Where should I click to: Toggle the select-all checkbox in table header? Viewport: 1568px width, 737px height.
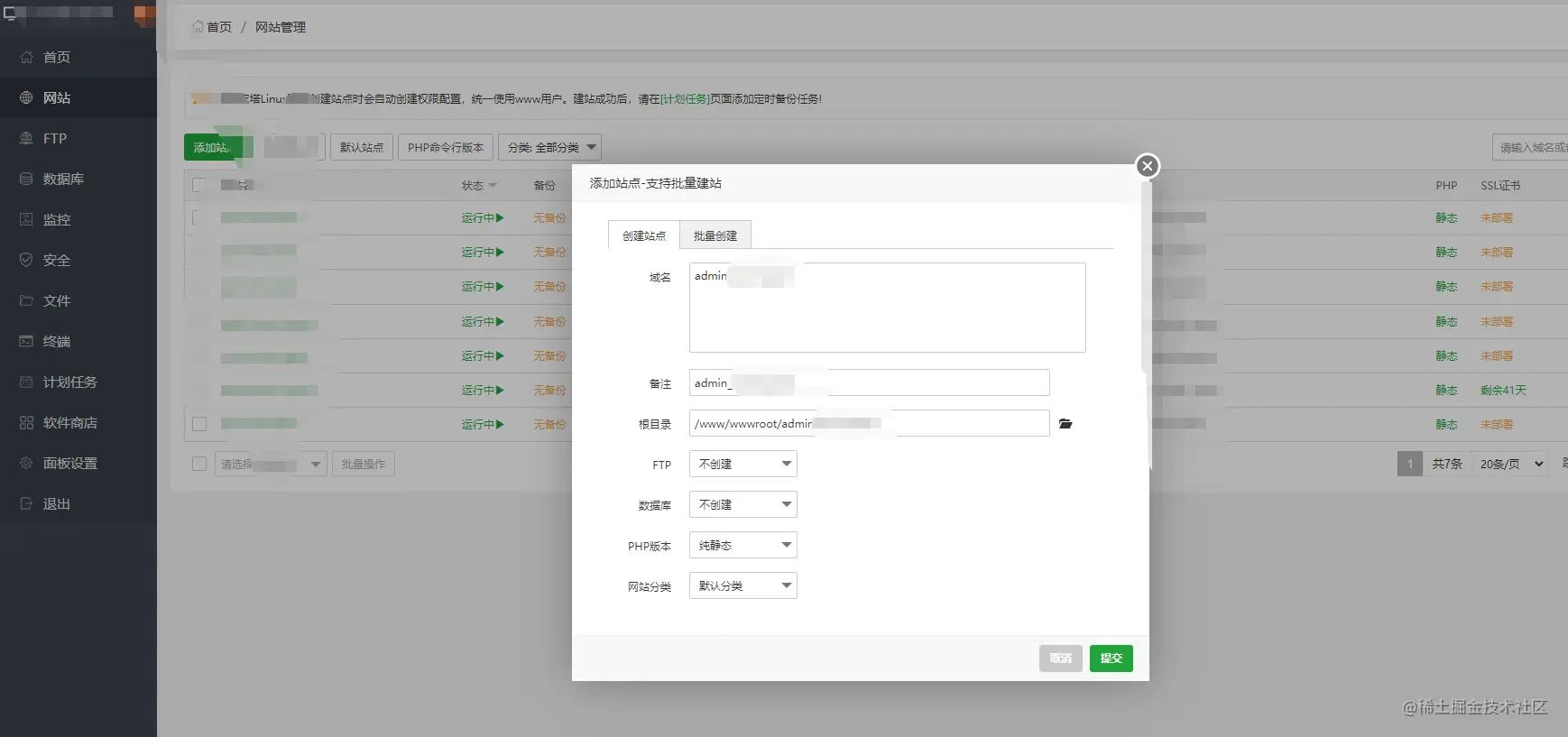pyautogui.click(x=199, y=185)
